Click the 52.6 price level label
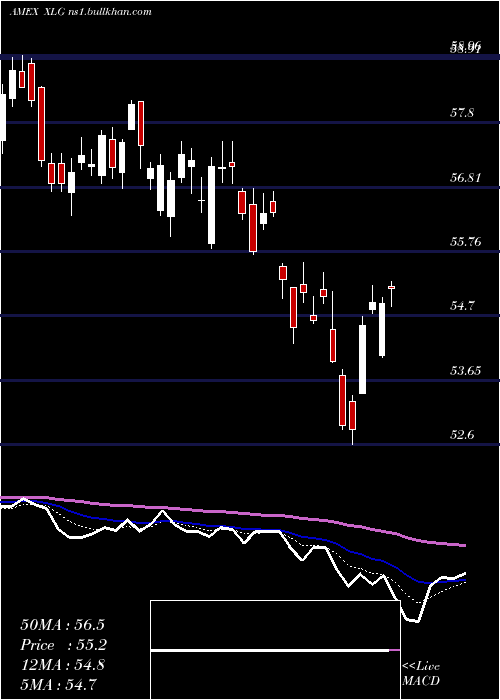 click(x=462, y=435)
